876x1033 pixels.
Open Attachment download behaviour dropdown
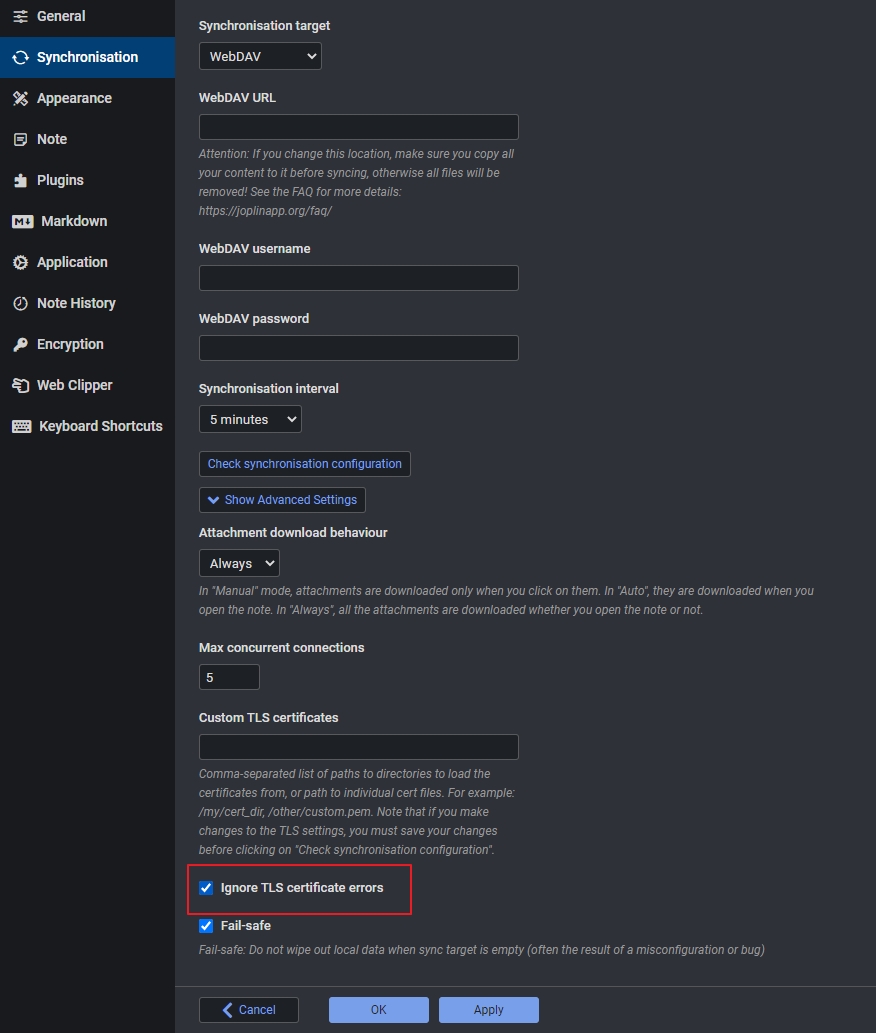point(239,563)
